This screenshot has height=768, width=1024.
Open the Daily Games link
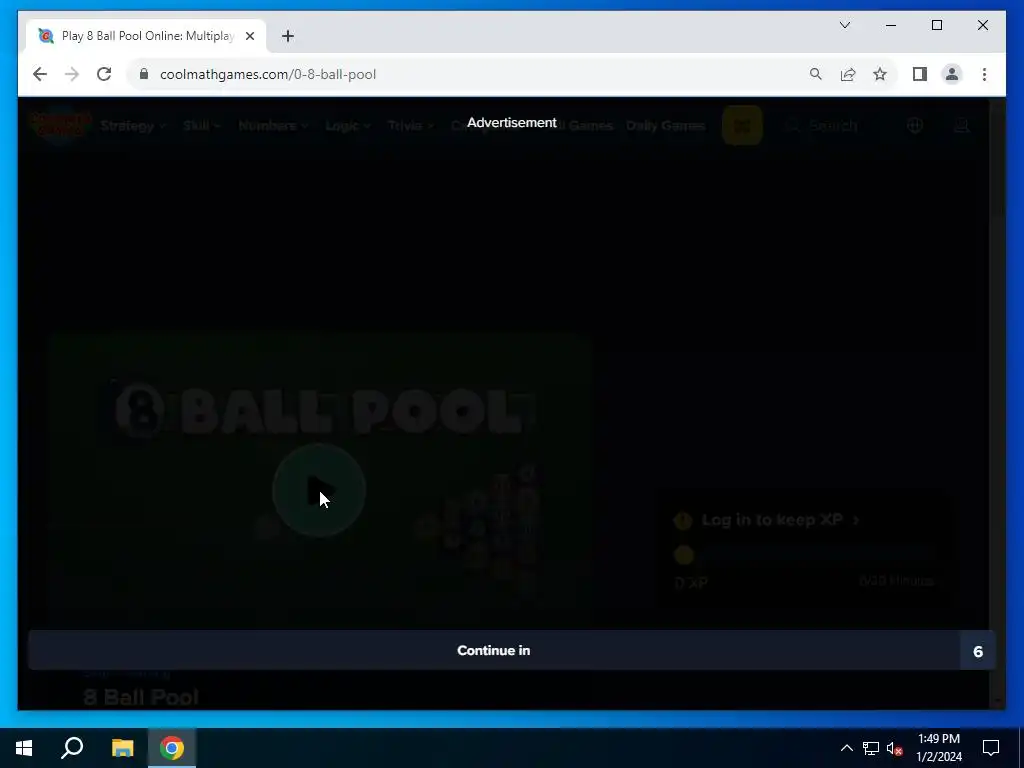click(665, 125)
